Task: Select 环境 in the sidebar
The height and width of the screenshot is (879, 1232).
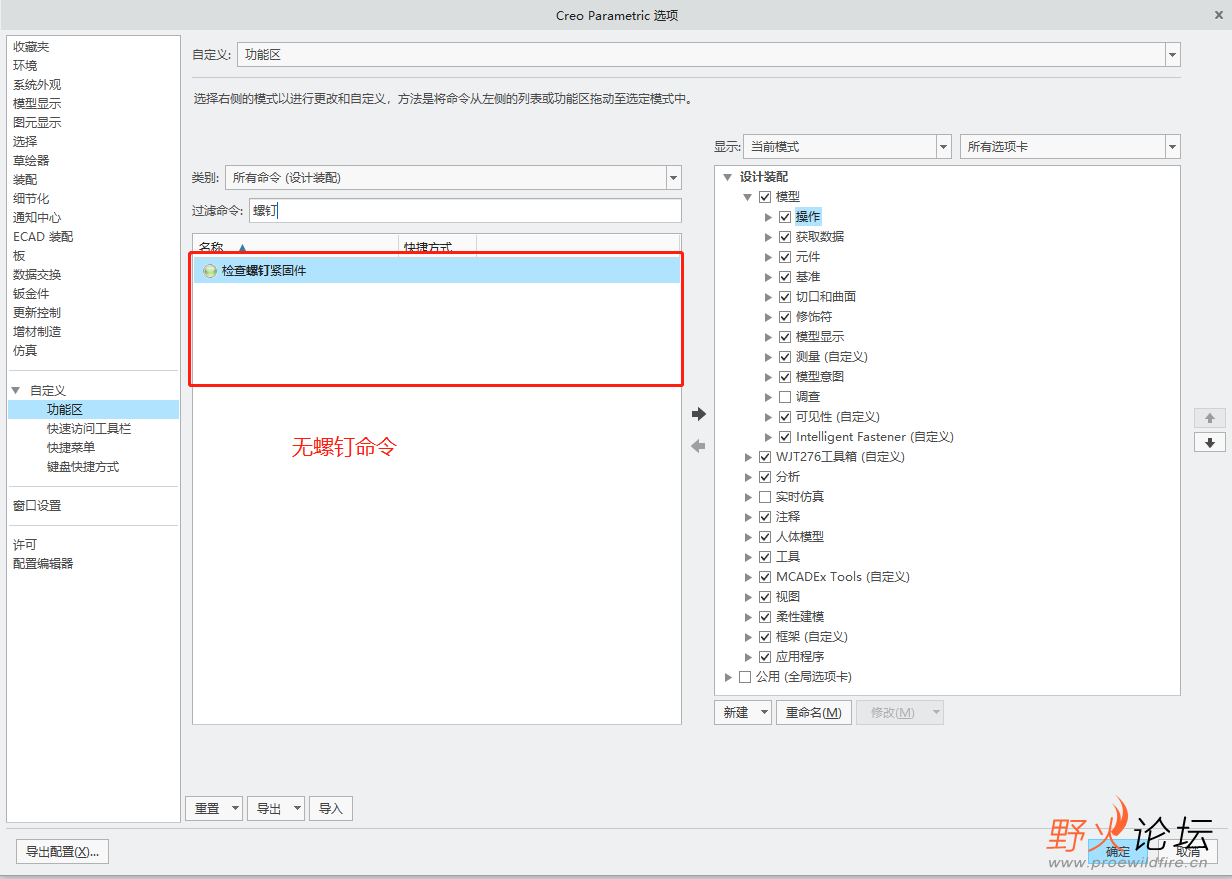Action: click(x=25, y=66)
